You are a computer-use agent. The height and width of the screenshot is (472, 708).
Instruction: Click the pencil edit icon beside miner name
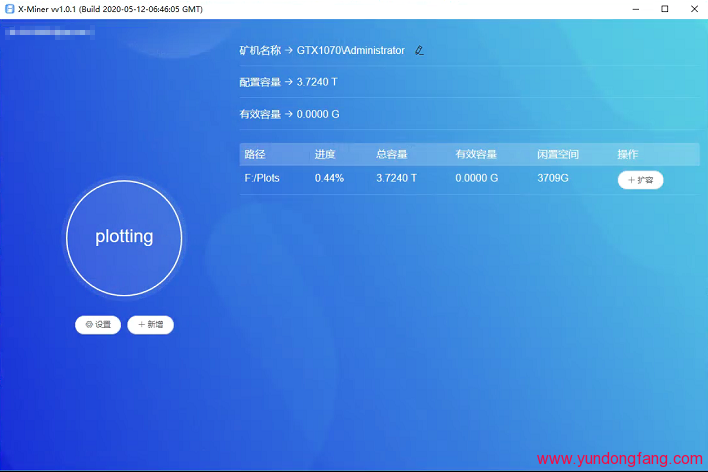coord(419,50)
